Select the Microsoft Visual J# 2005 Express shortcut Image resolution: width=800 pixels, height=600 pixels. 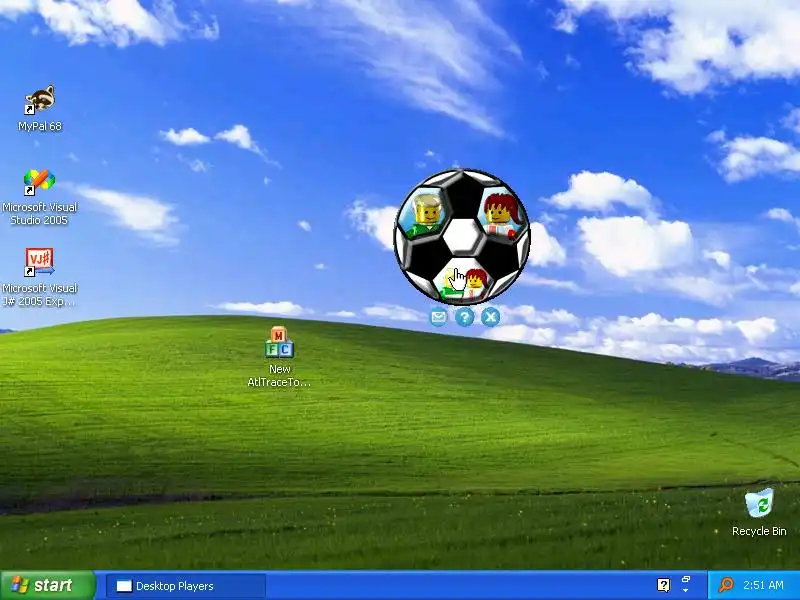(x=39, y=278)
